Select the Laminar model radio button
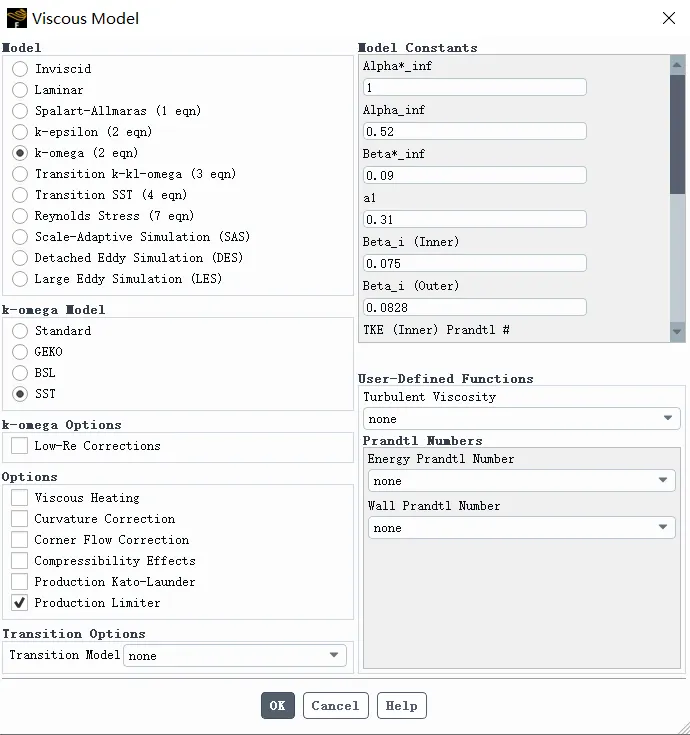The image size is (690, 735). (20, 90)
